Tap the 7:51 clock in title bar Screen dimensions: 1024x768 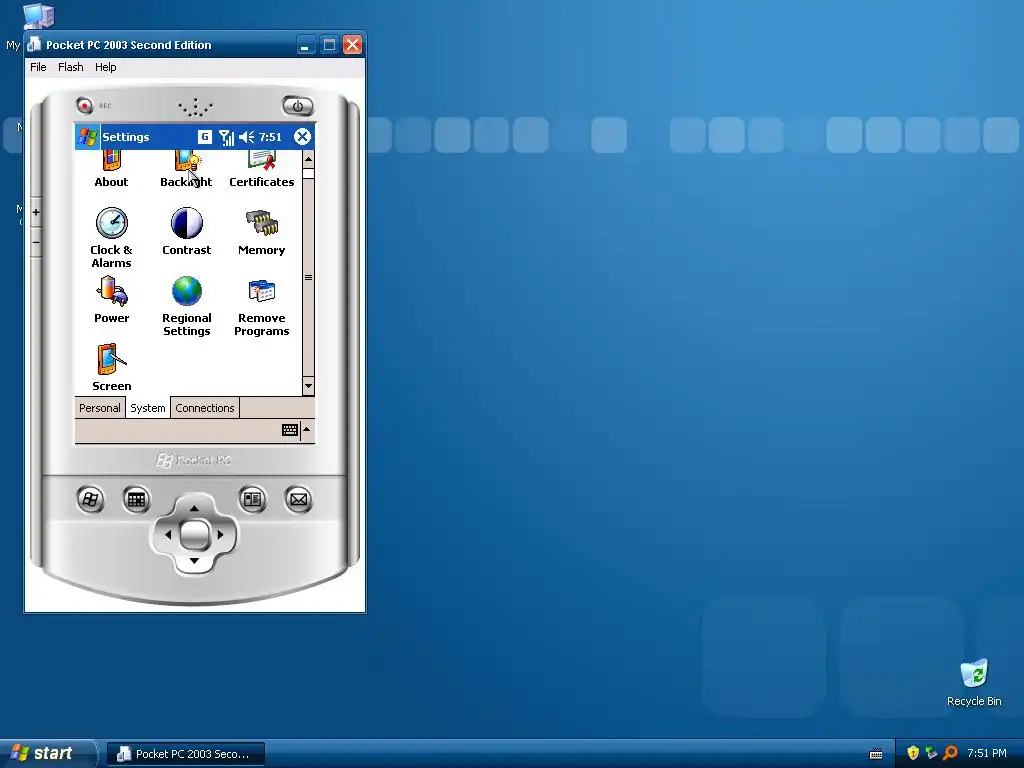(x=270, y=136)
